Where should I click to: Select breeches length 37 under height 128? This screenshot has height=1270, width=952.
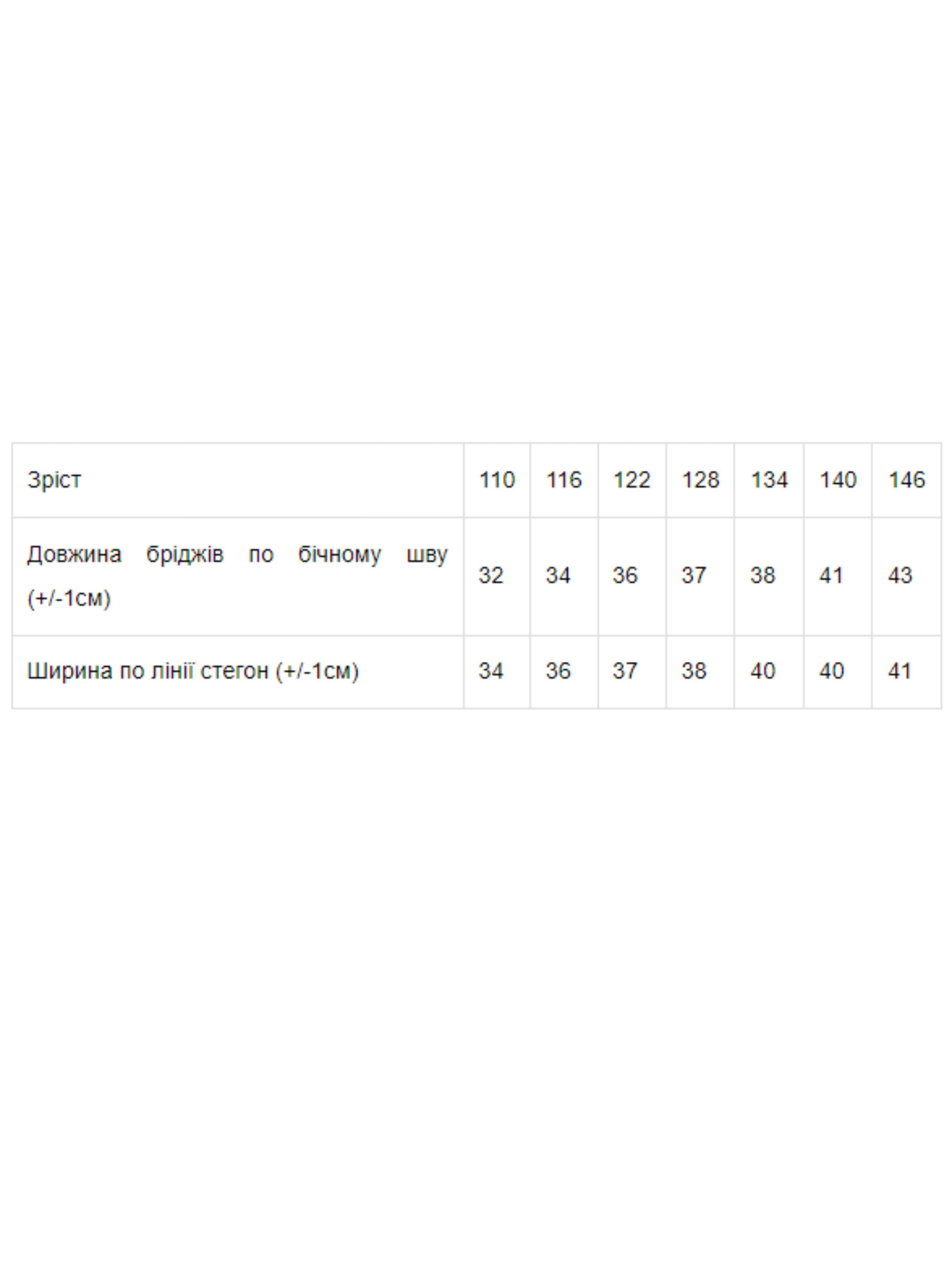[693, 575]
